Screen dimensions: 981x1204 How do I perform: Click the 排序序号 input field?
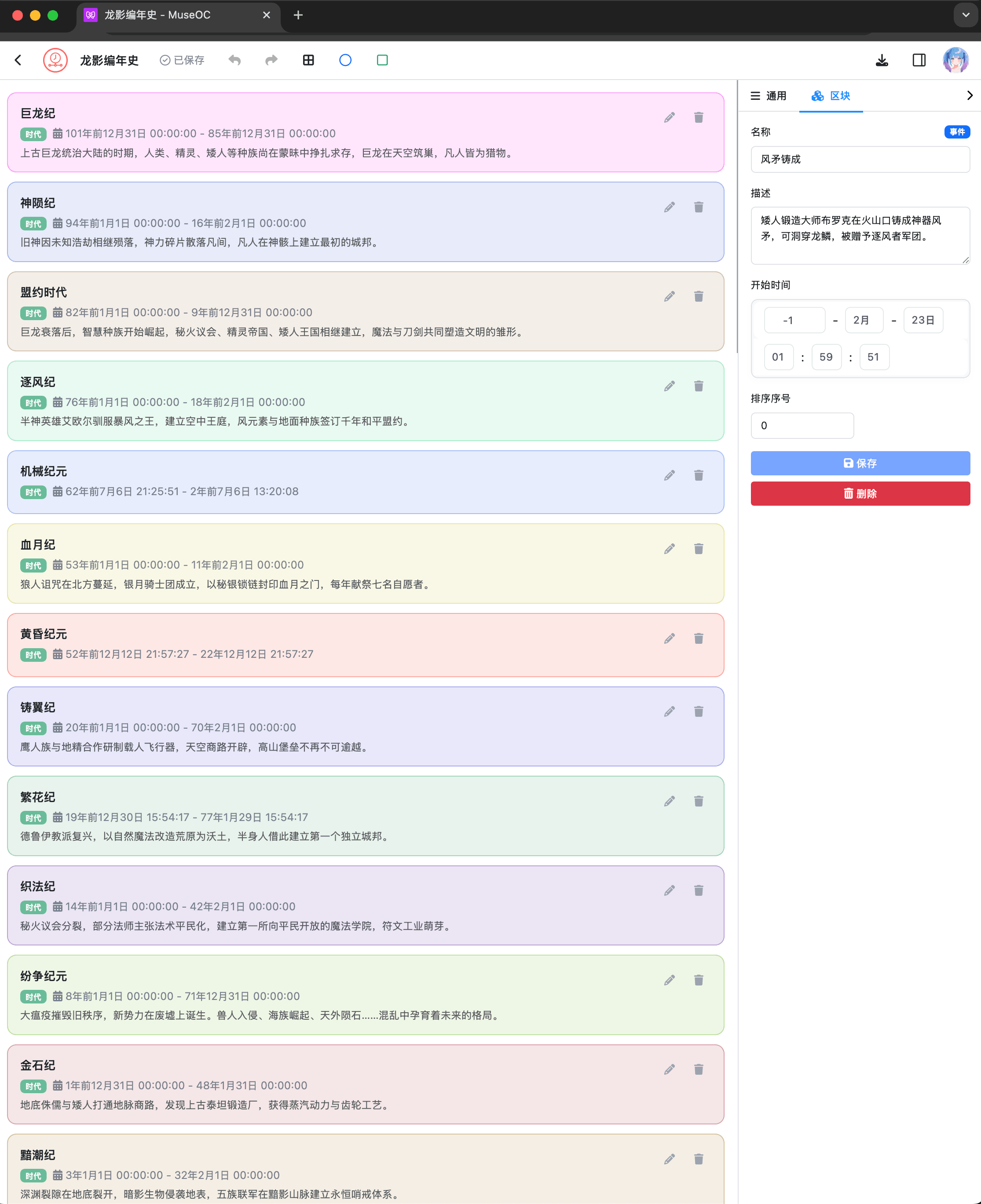pos(802,426)
